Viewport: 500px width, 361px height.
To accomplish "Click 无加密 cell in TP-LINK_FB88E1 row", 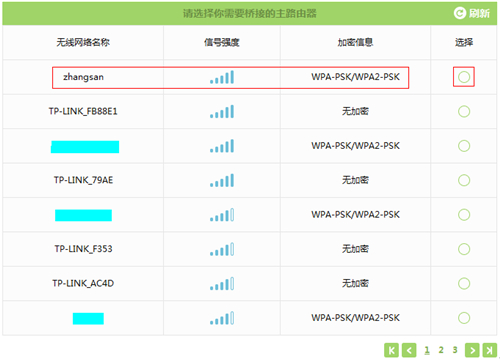I will point(355,111).
